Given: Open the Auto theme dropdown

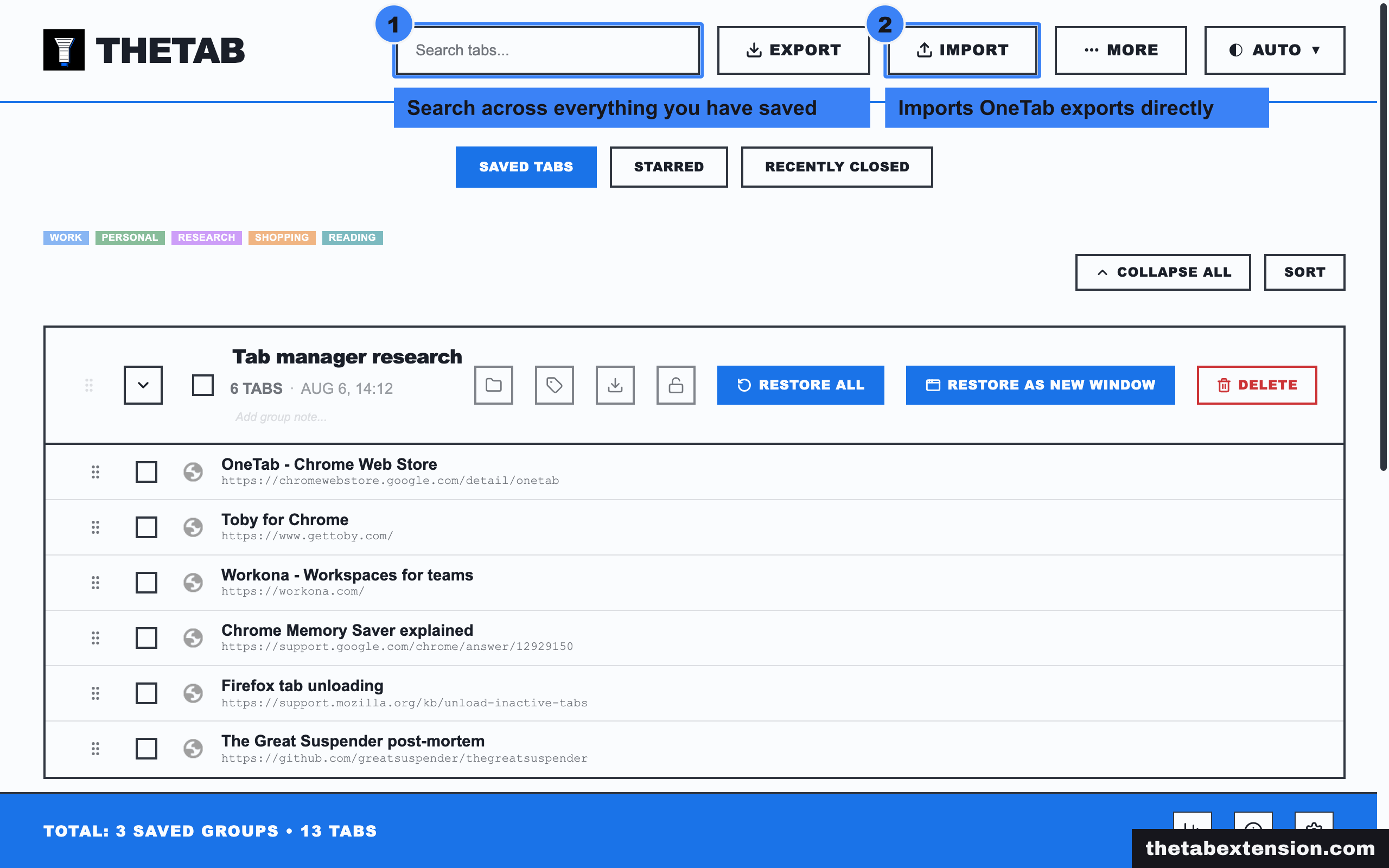Looking at the screenshot, I should (x=1274, y=50).
